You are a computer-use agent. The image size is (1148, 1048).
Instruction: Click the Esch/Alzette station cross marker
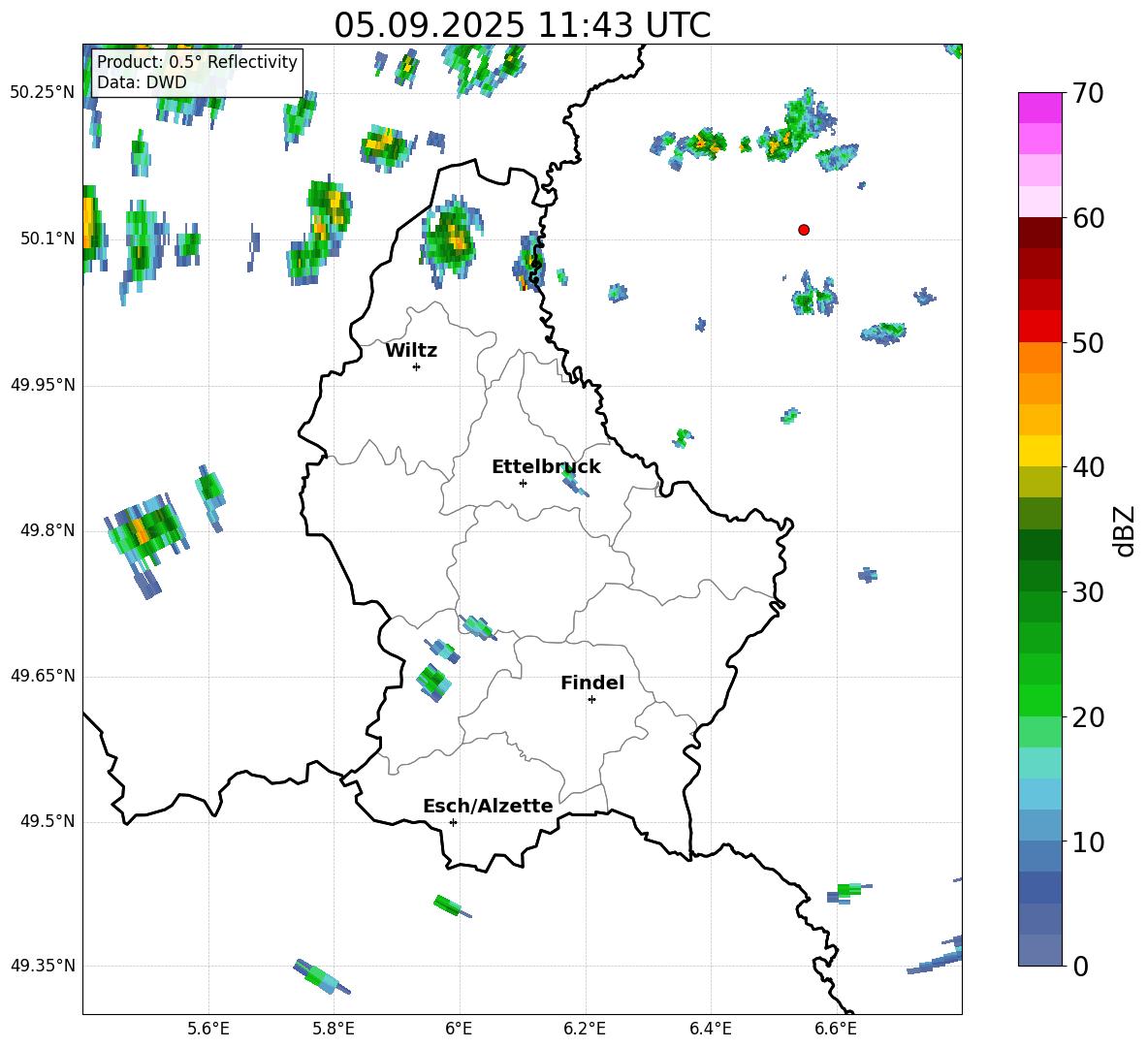point(453,822)
